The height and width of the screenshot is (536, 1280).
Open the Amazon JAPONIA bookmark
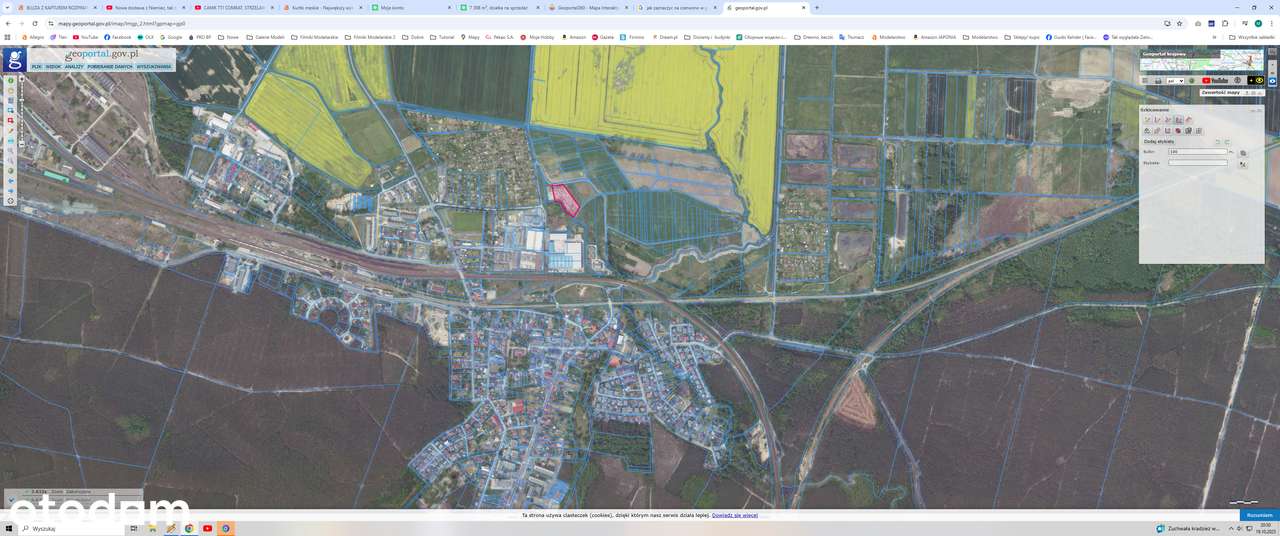(934, 37)
